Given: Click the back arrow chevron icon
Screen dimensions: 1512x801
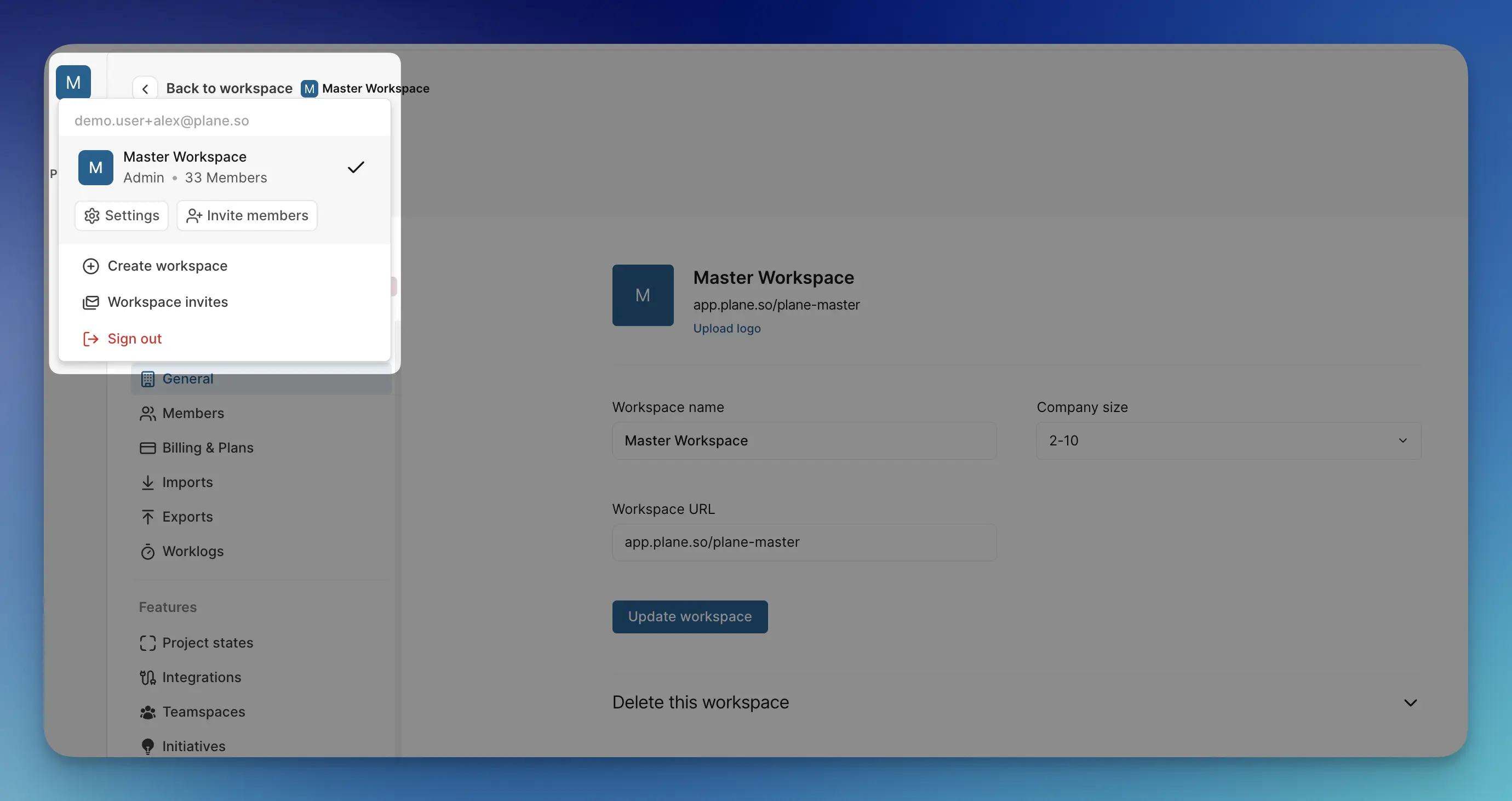Looking at the screenshot, I should 145,89.
